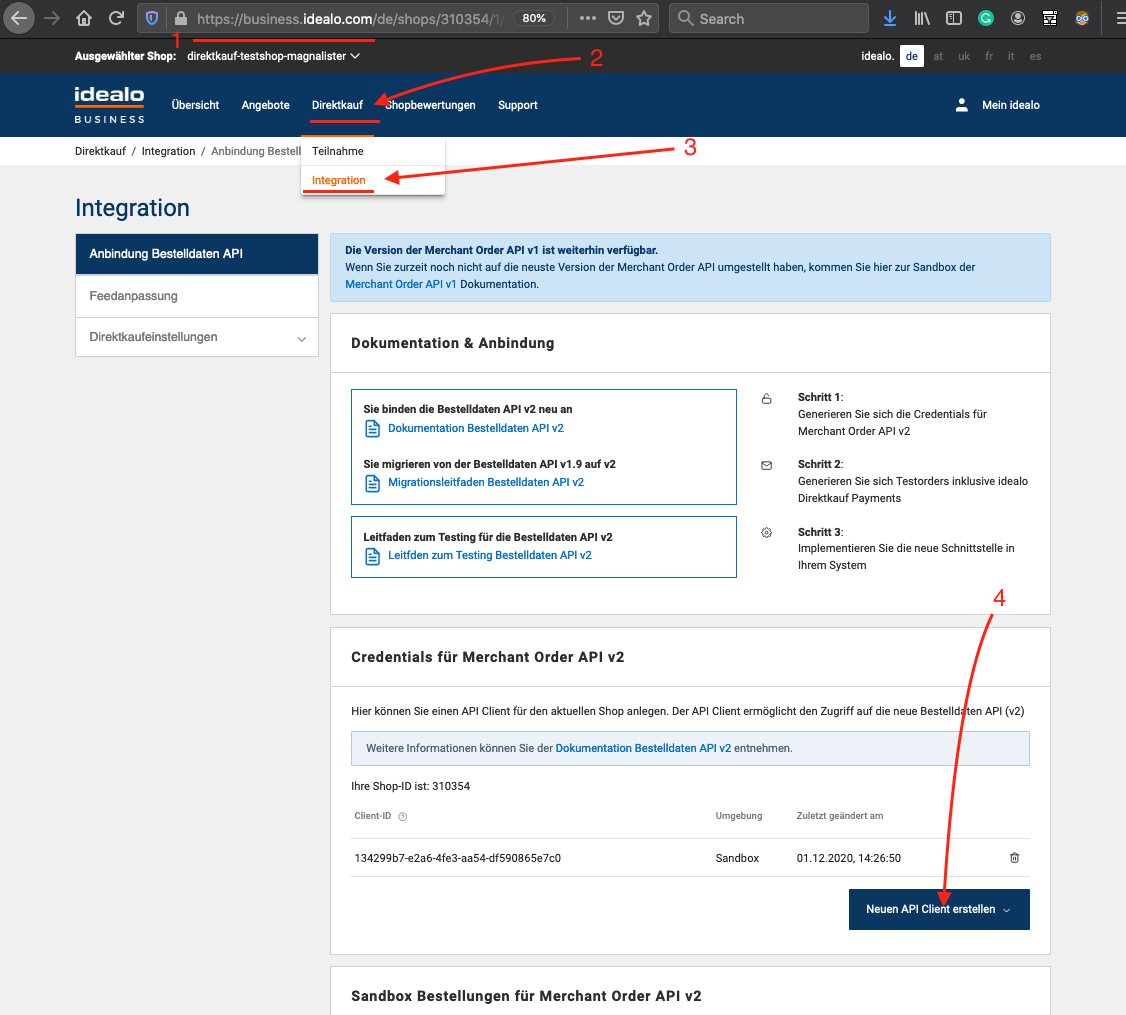Click the Schritt 3 gear icon
1126x1015 pixels.
pyautogui.click(x=766, y=532)
